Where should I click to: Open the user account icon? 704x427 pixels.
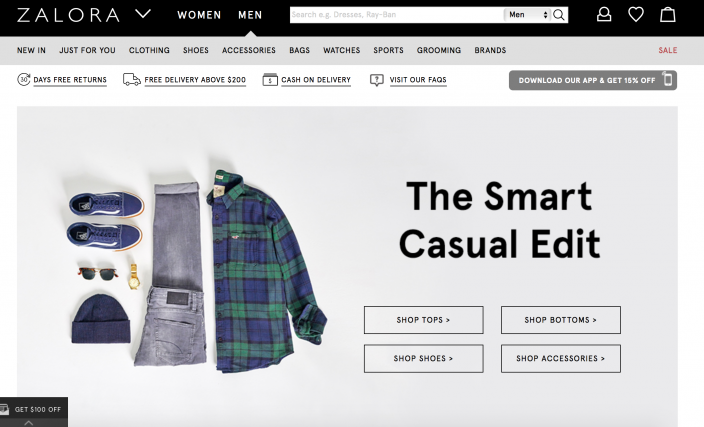(x=604, y=14)
